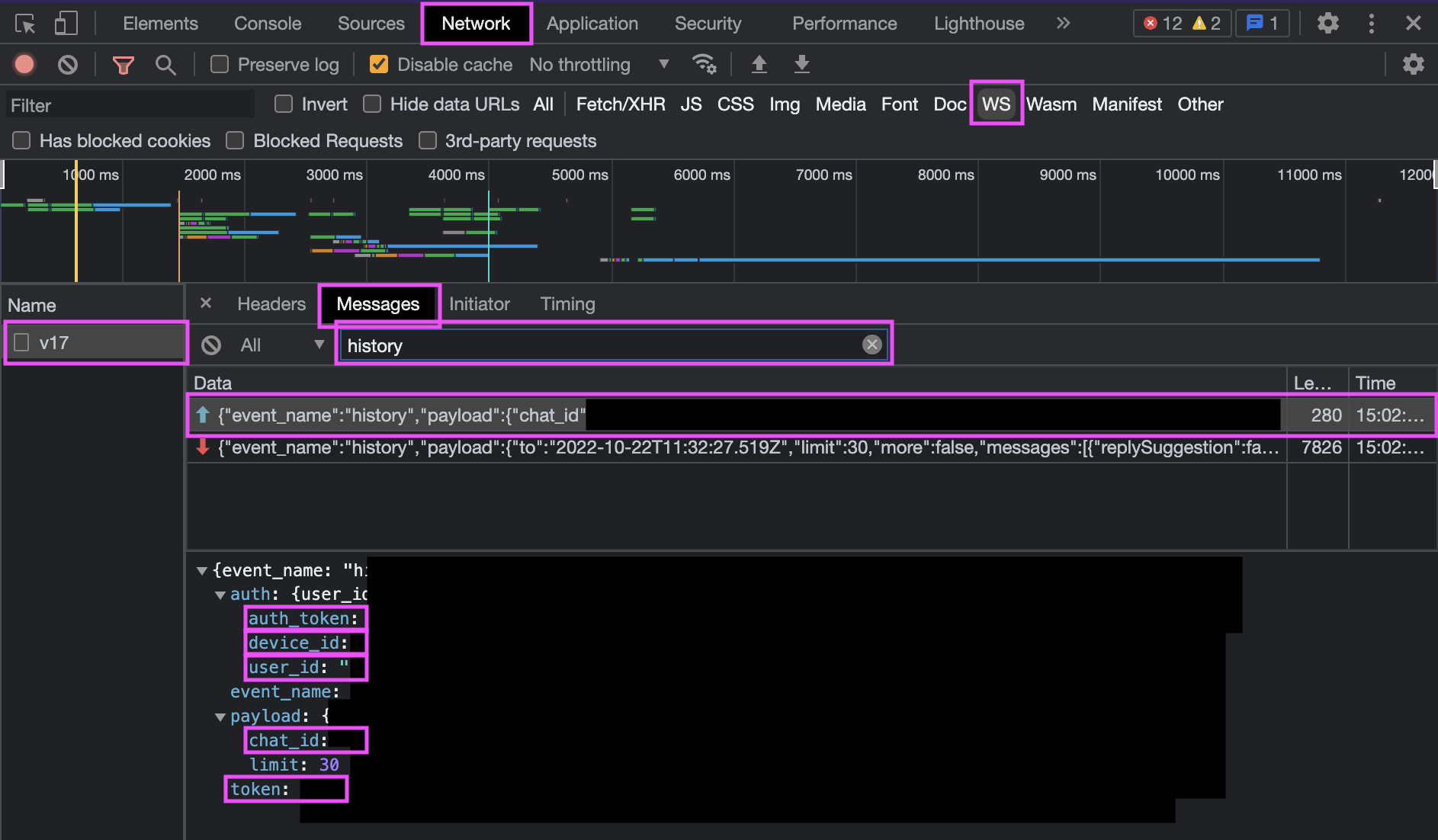The image size is (1438, 840).
Task: Filter requests by Doc
Action: tap(949, 104)
